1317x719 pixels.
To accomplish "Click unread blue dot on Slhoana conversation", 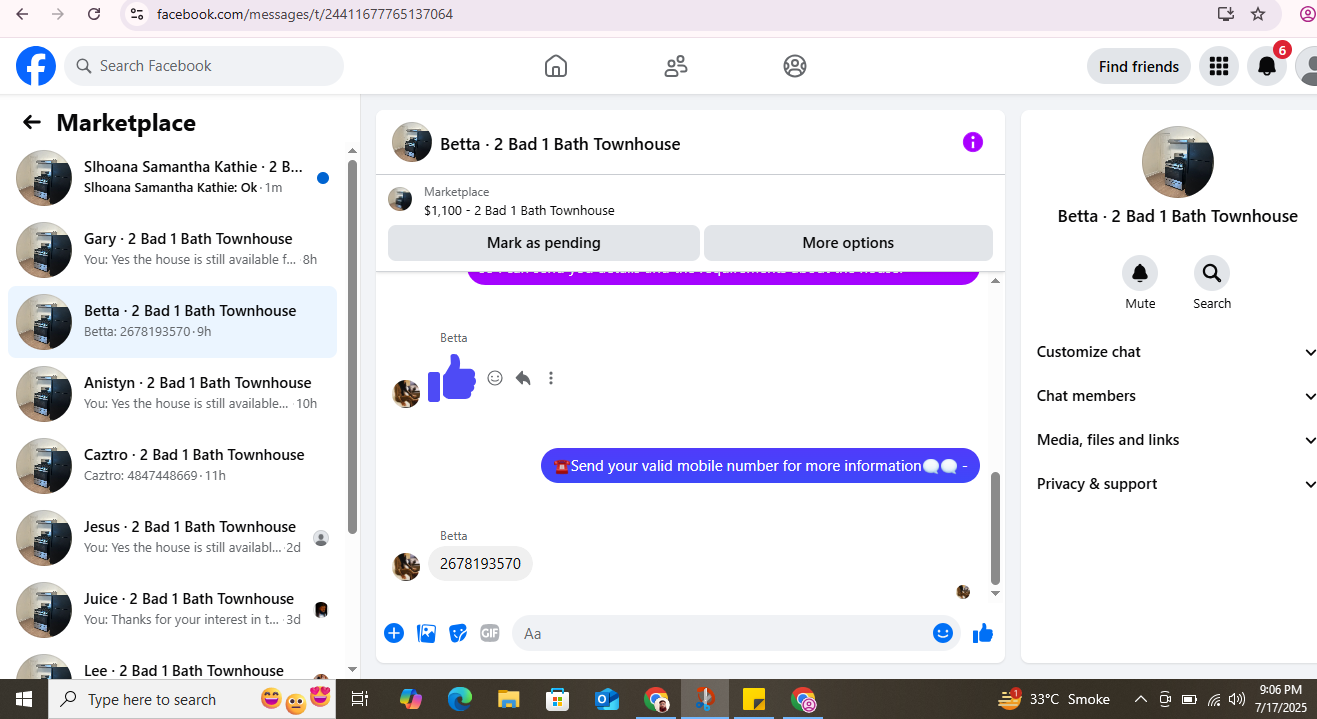I will [x=323, y=178].
